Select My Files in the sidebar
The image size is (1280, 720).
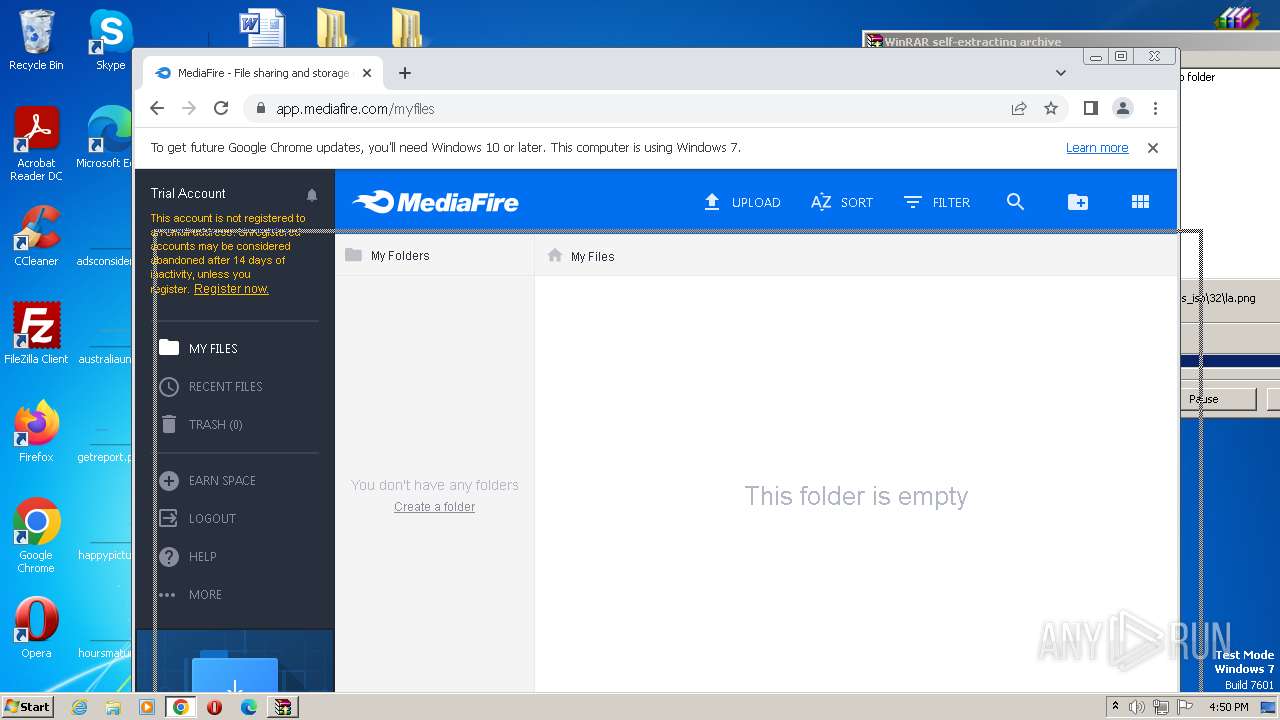198,348
